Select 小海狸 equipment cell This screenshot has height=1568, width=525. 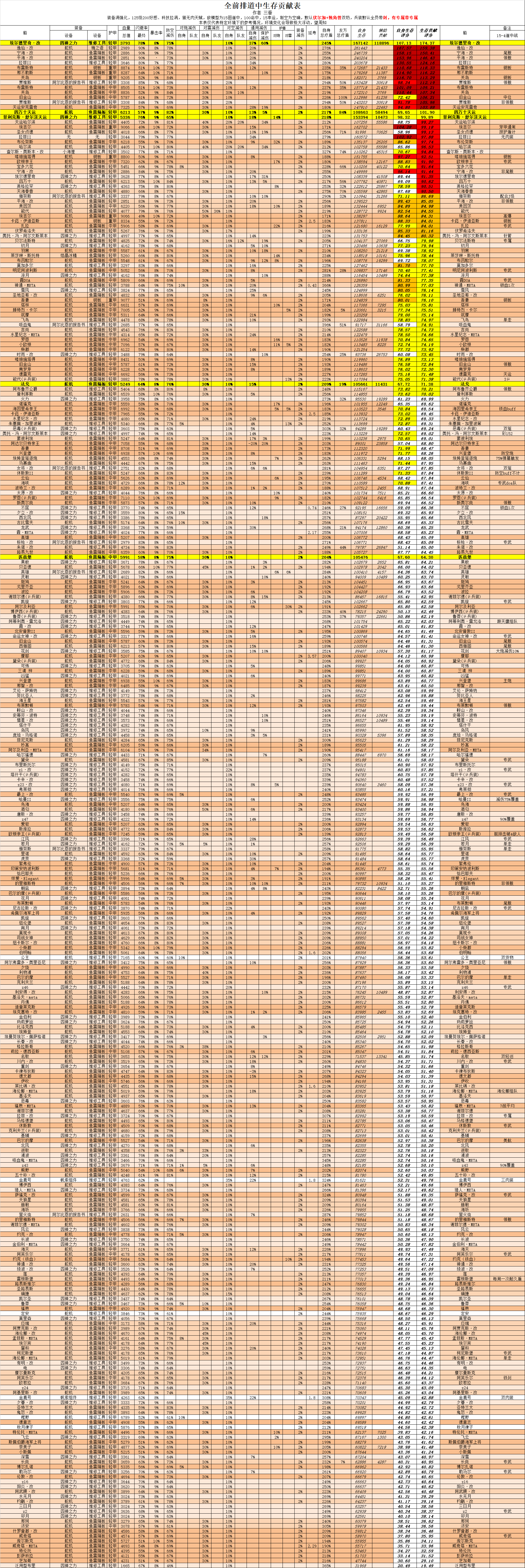pyautogui.click(x=69, y=152)
